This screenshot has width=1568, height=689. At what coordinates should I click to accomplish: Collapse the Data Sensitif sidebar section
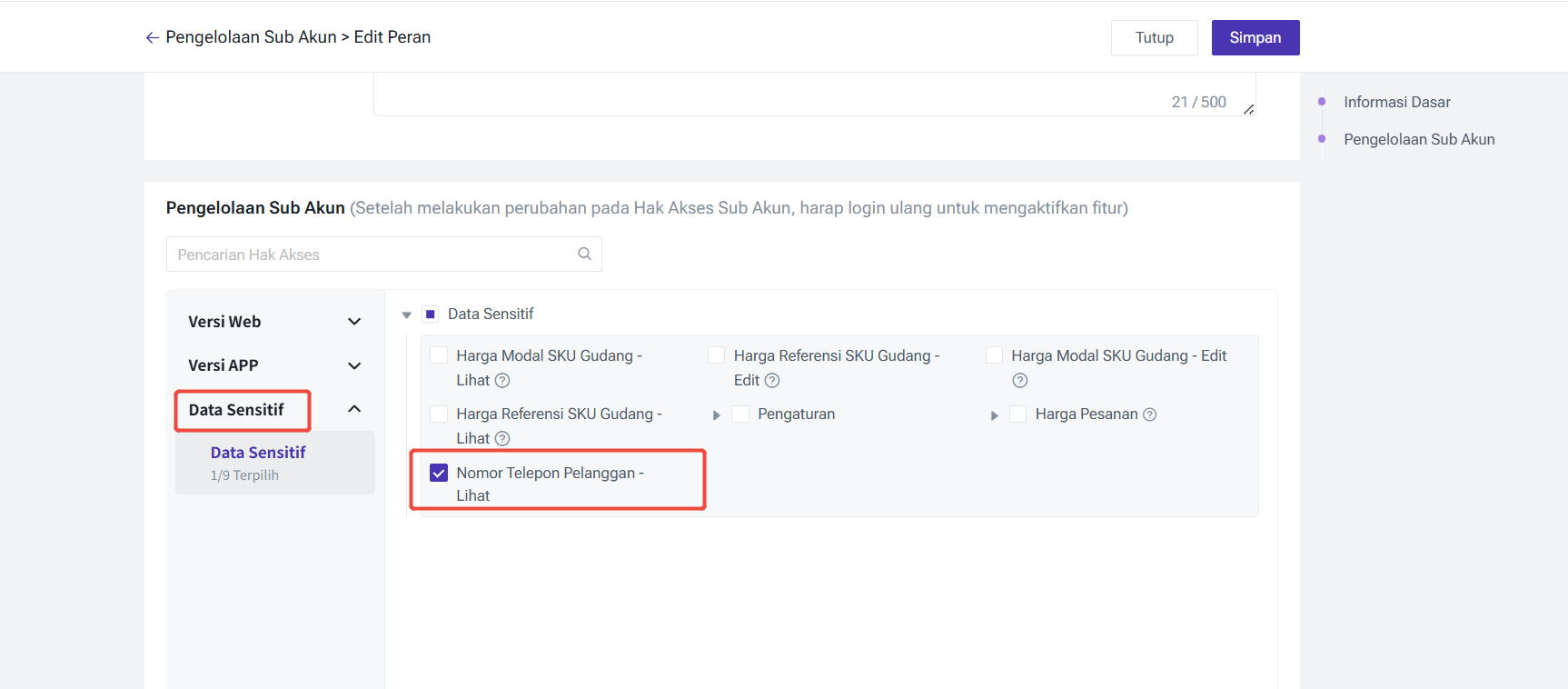point(354,409)
